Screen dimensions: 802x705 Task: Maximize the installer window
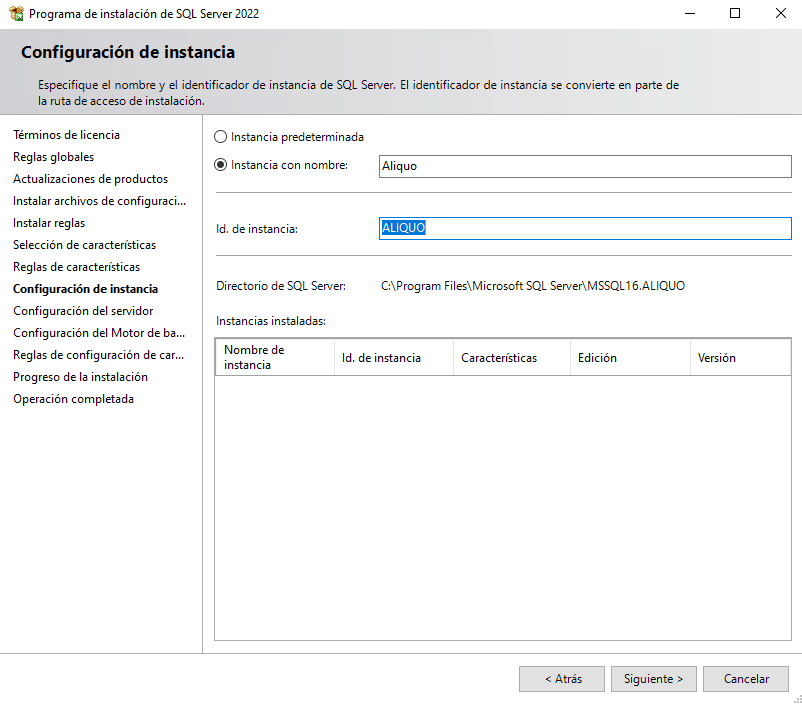point(735,14)
